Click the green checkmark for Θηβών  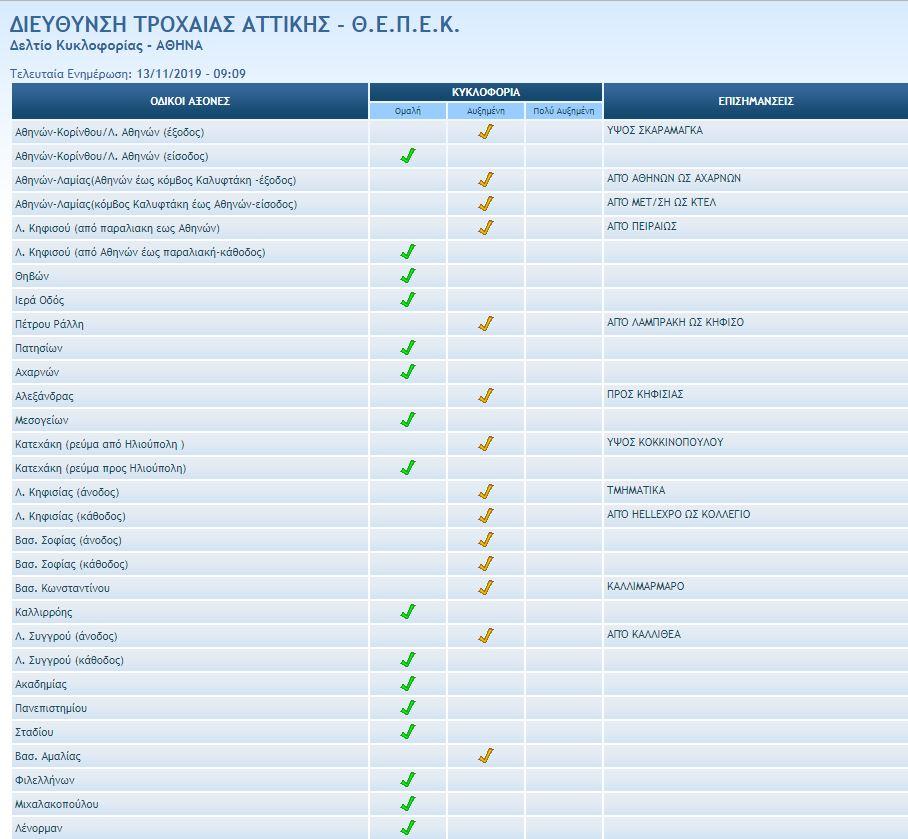click(407, 276)
